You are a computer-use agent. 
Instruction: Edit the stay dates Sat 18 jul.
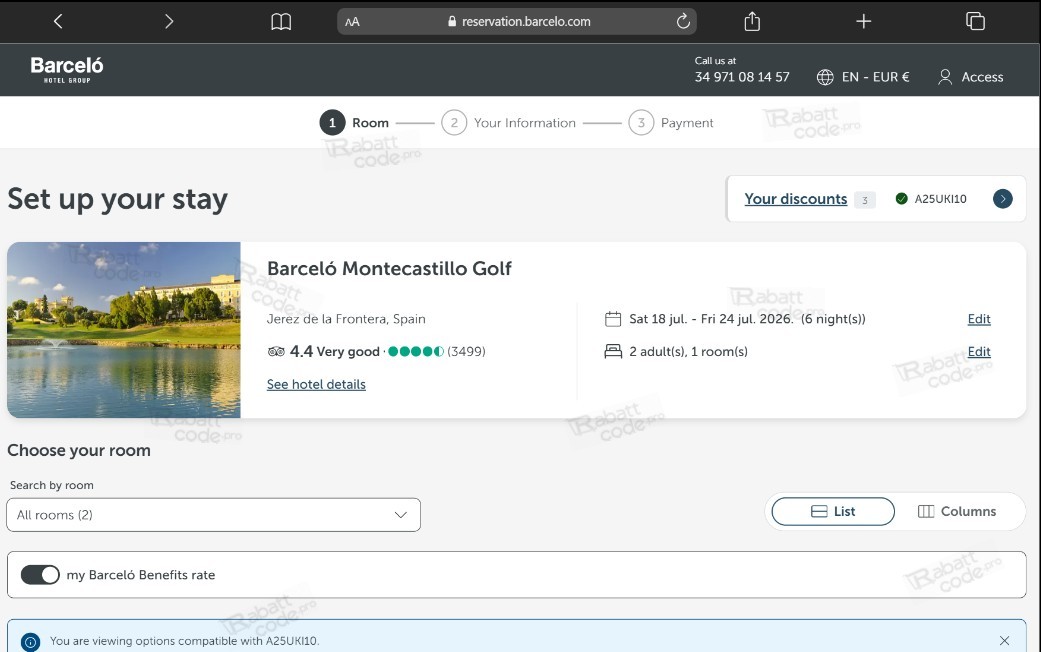(x=979, y=319)
